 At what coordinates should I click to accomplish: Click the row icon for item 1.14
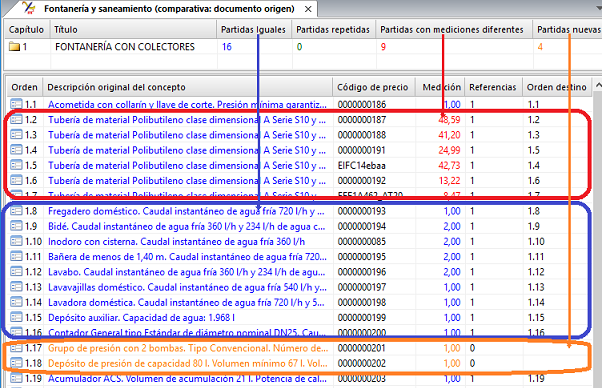(x=16, y=302)
